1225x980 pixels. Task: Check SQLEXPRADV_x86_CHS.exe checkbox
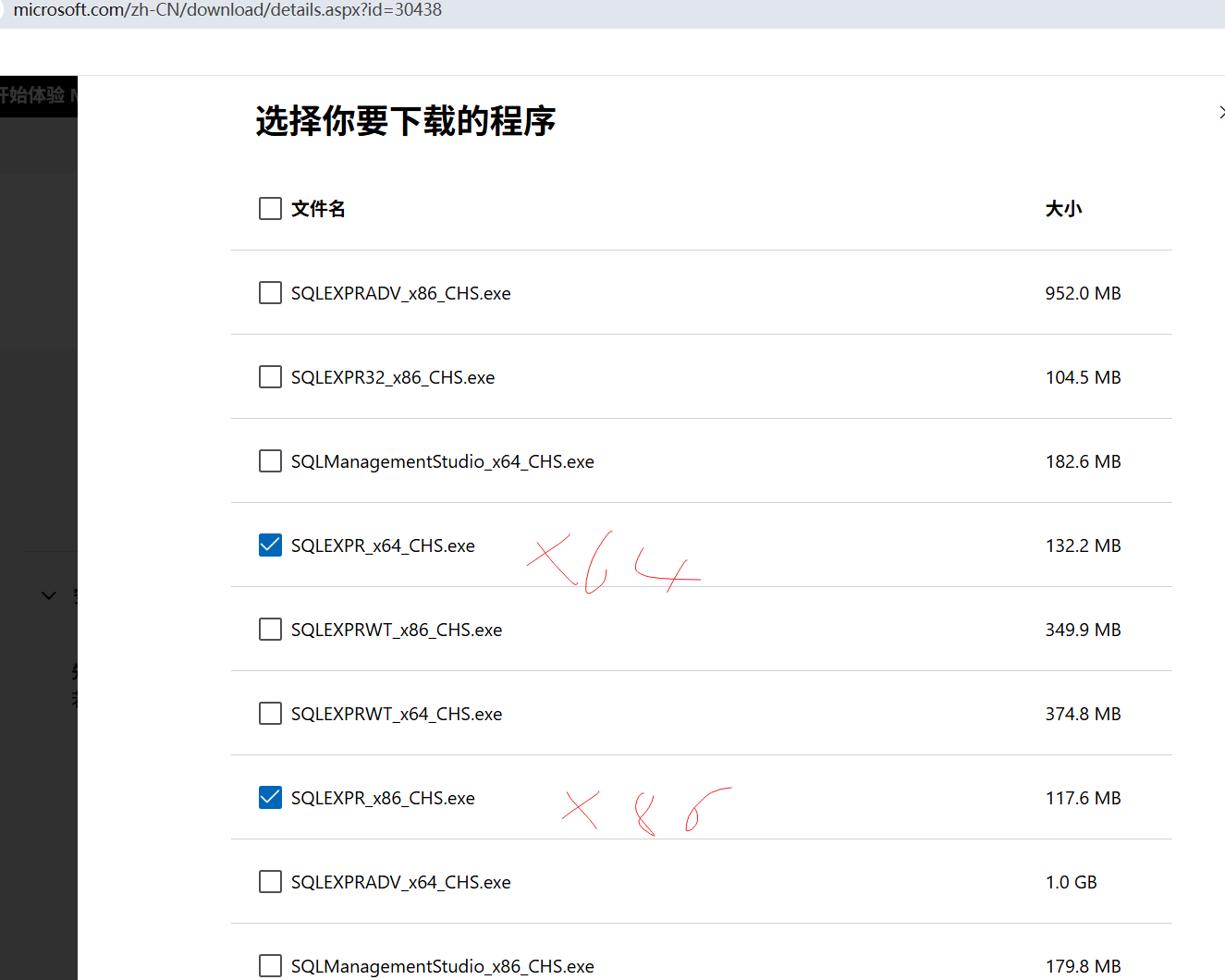(x=270, y=292)
